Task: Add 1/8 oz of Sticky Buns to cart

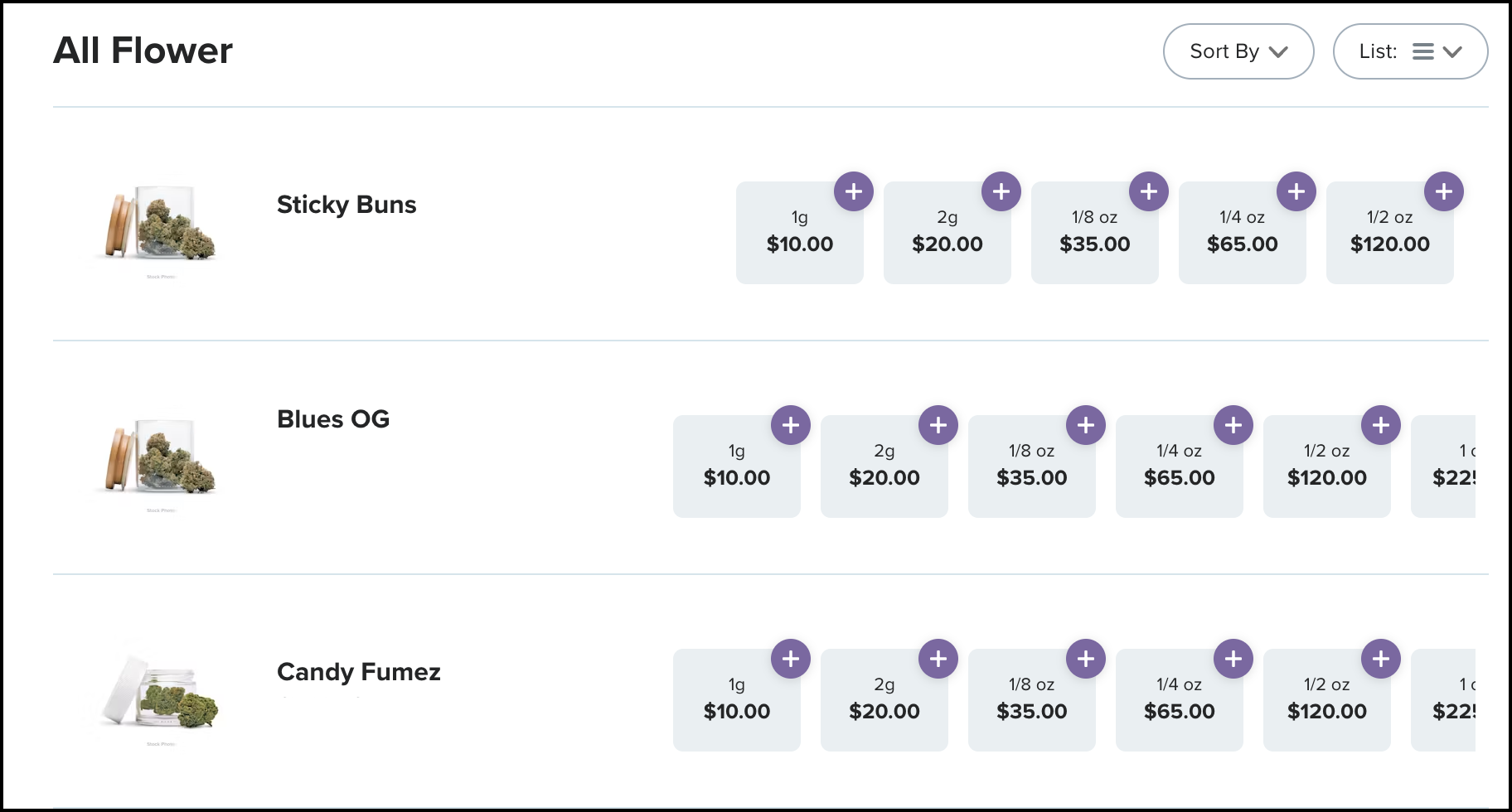Action: (x=1149, y=191)
